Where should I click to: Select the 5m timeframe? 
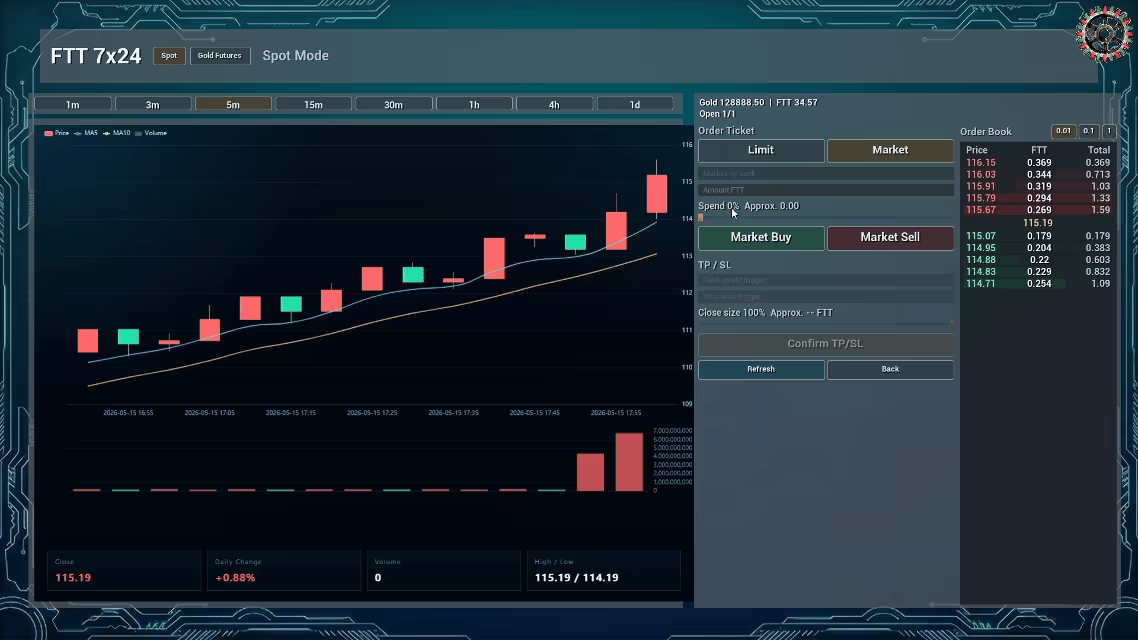(233, 104)
